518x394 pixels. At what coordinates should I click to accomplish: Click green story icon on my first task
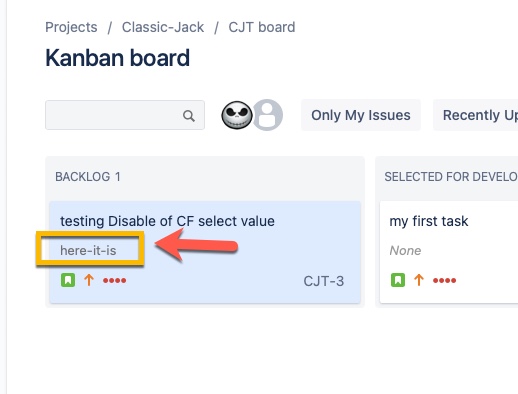coord(398,280)
